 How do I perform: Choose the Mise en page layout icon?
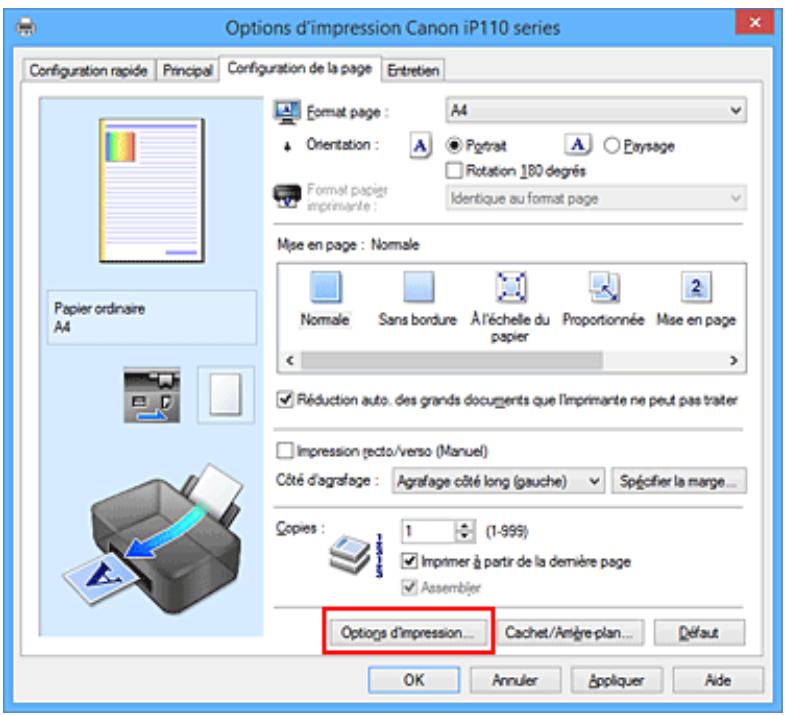(x=696, y=287)
